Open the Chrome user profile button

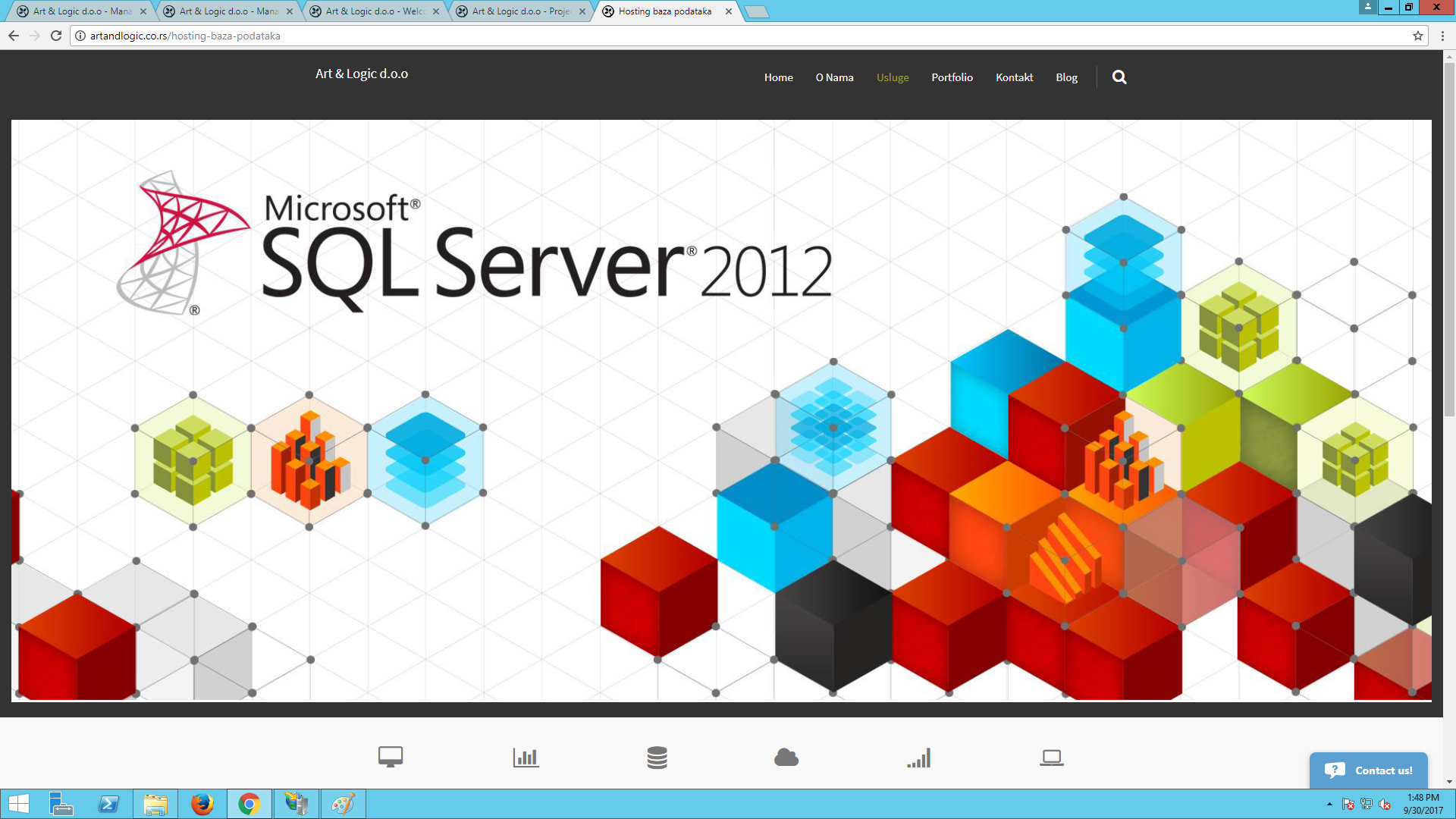(1368, 7)
